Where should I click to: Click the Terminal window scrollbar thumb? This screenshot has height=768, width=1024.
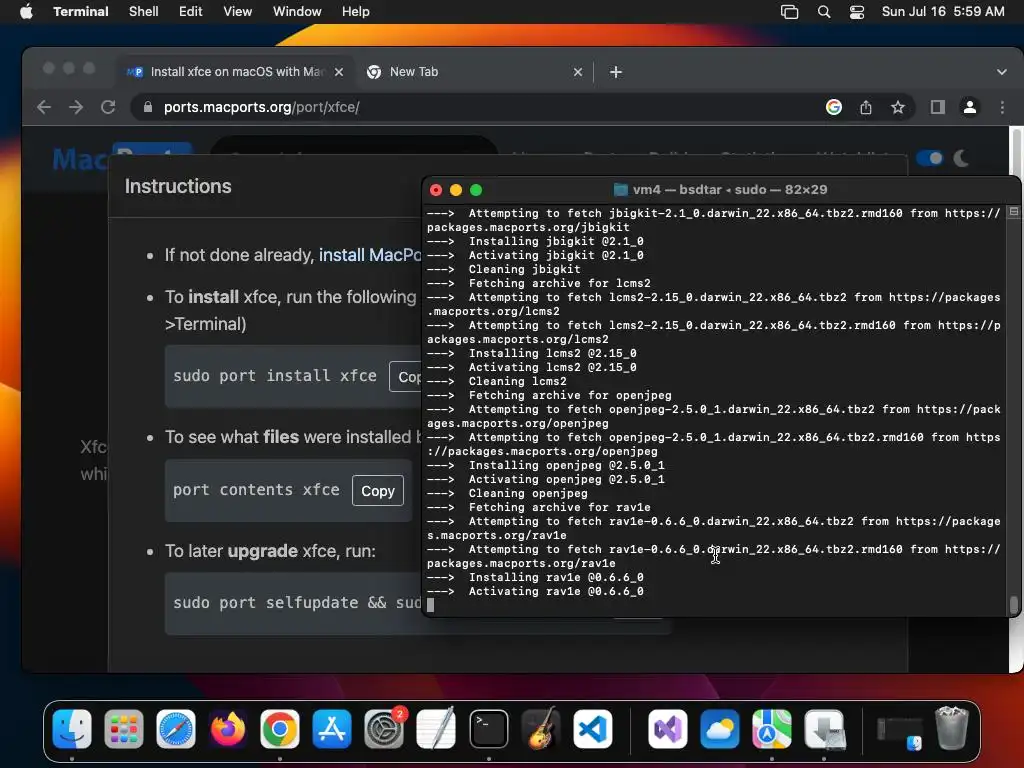click(1014, 605)
